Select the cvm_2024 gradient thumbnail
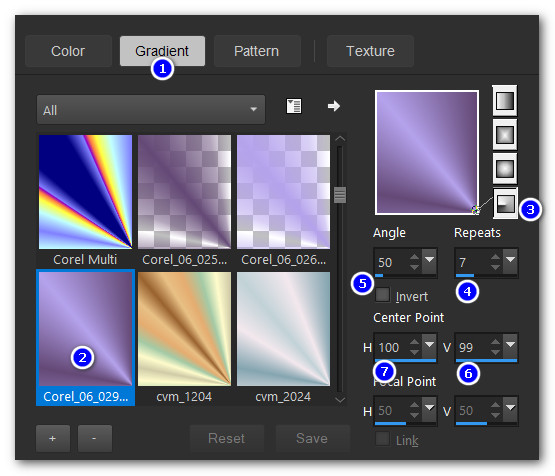This screenshot has width=555, height=476. (284, 329)
